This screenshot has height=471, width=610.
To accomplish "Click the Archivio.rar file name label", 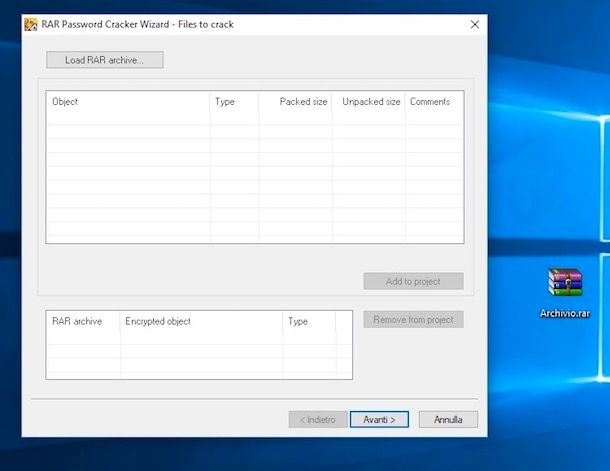I will pyautogui.click(x=565, y=313).
